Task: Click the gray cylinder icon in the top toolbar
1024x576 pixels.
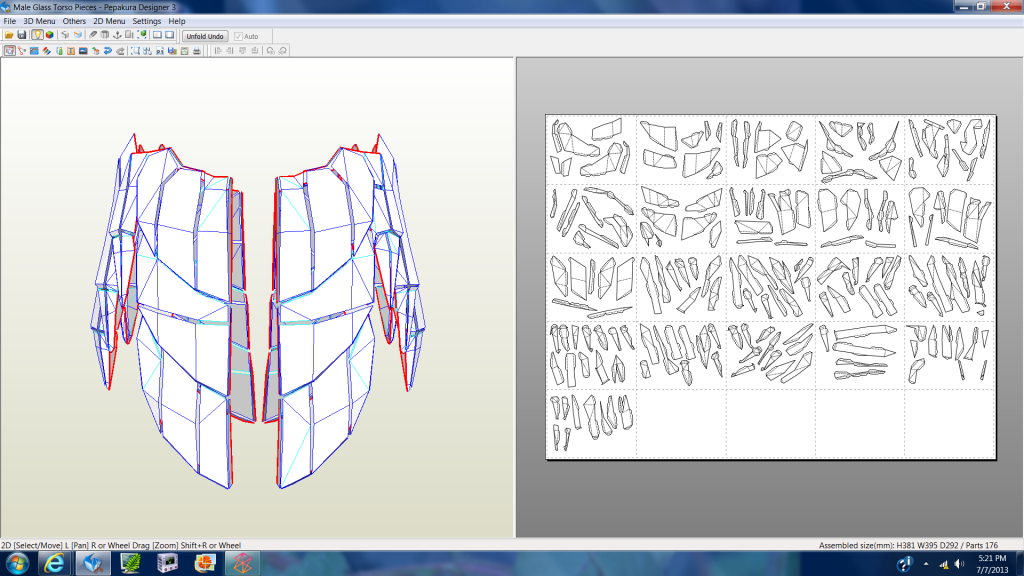Action: (x=104, y=35)
